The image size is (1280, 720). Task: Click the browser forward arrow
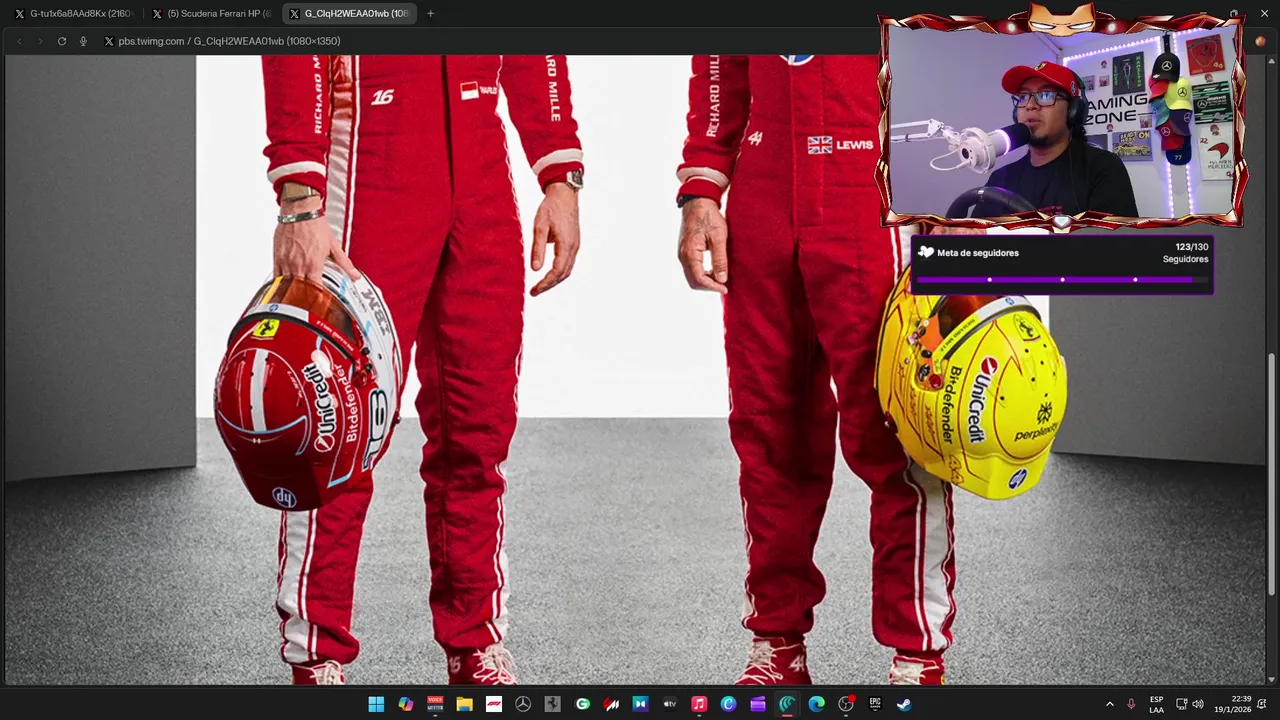click(40, 41)
